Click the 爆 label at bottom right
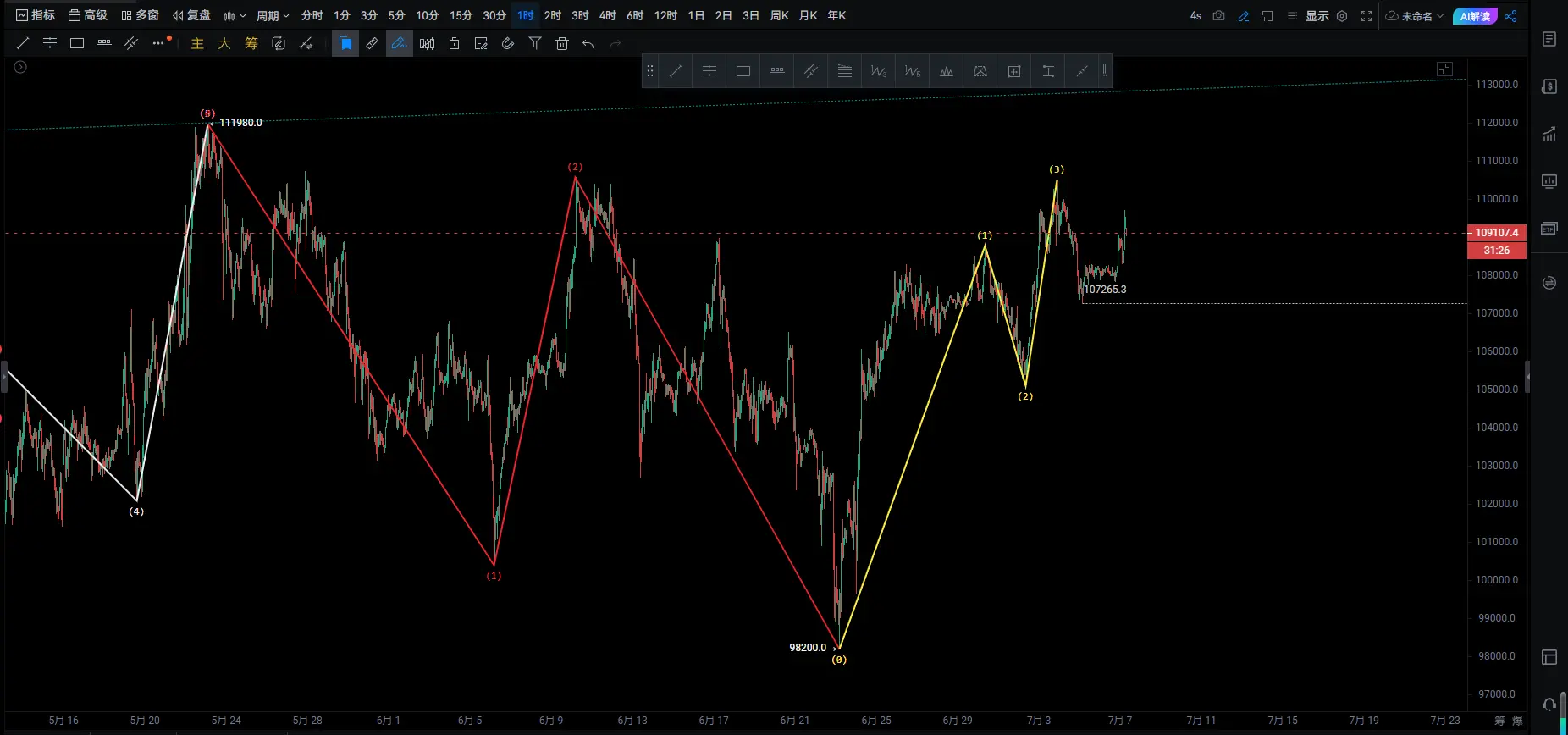The height and width of the screenshot is (735, 1568). [x=1517, y=721]
